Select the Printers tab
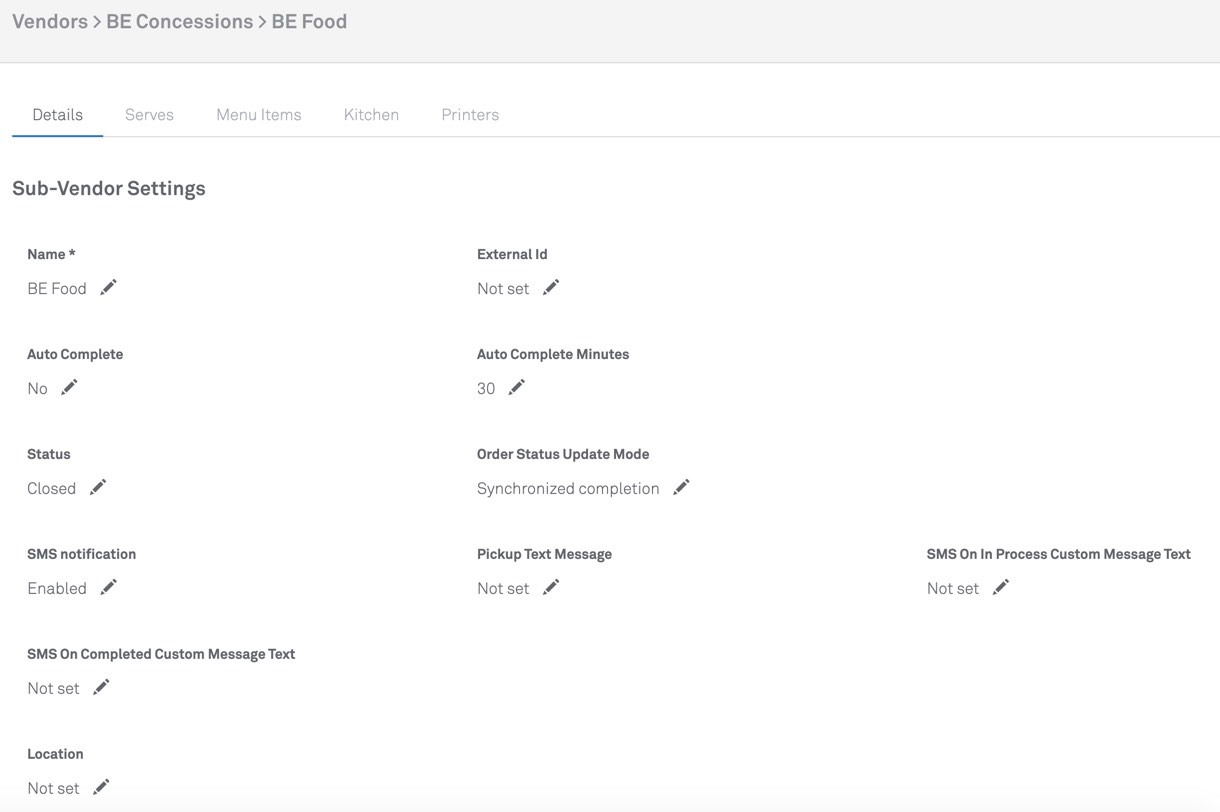Image resolution: width=1220 pixels, height=812 pixels. (470, 115)
